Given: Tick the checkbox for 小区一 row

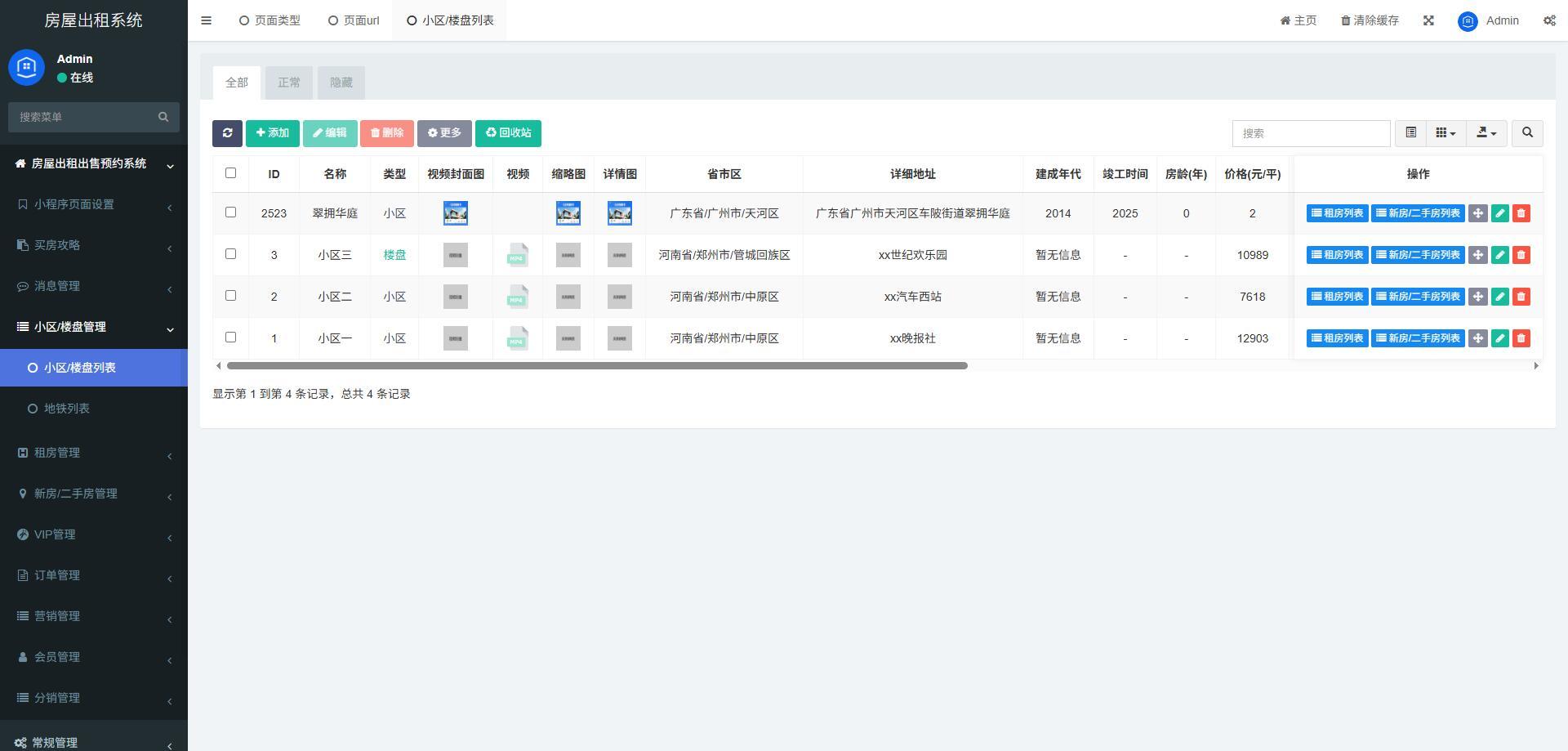Looking at the screenshot, I should coord(230,338).
